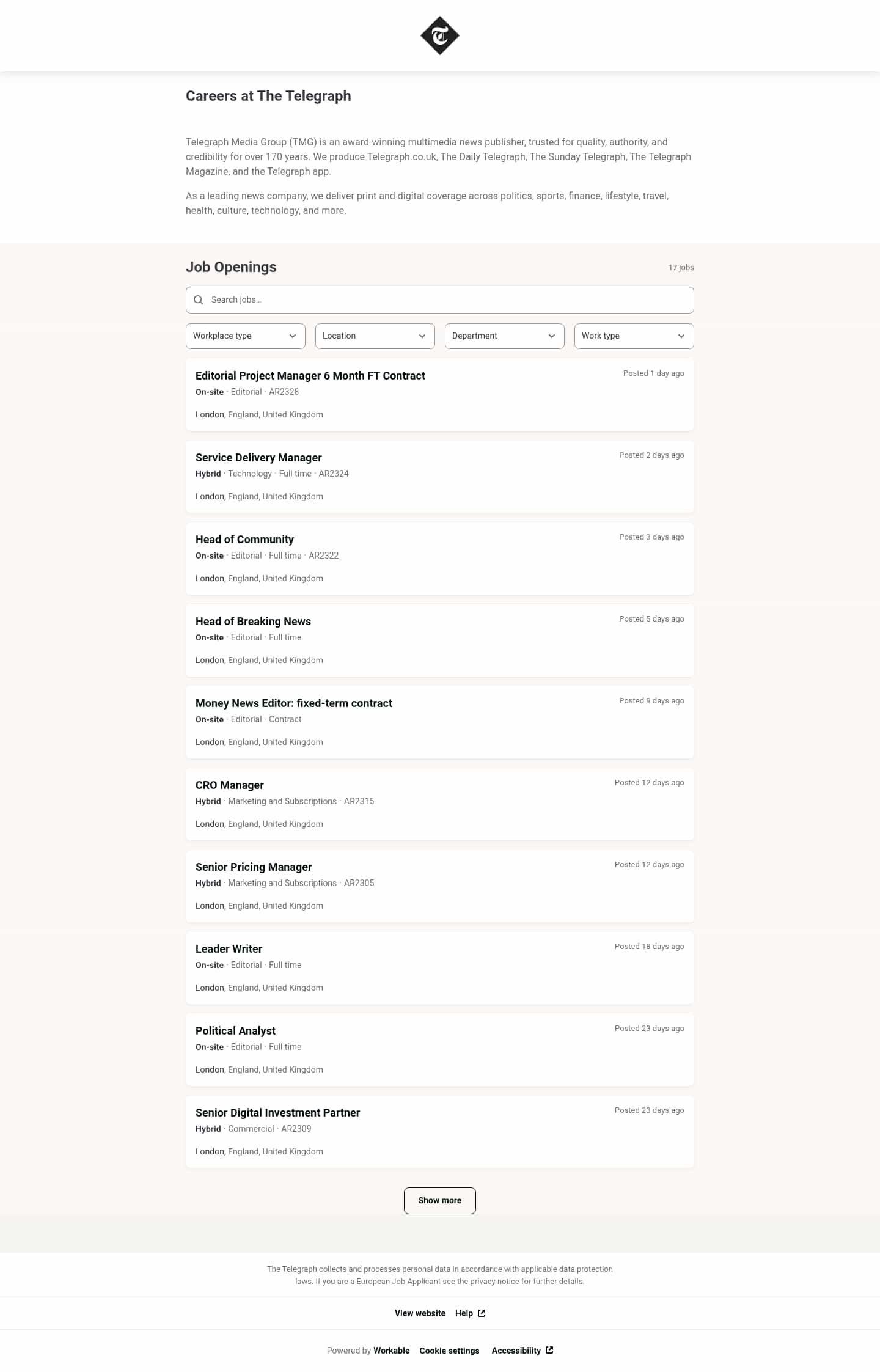Open the Service Delivery Manager listing

tap(258, 458)
